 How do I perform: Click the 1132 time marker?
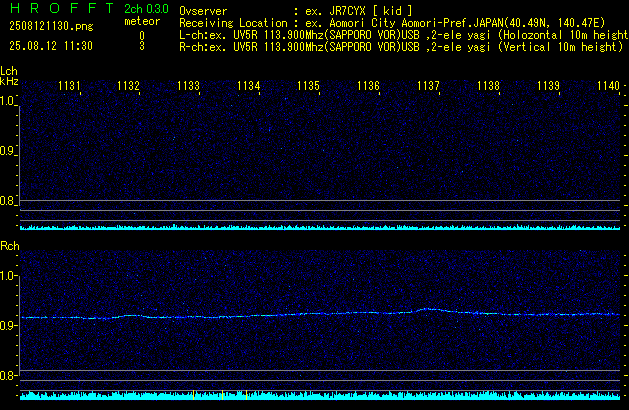[x=128, y=86]
